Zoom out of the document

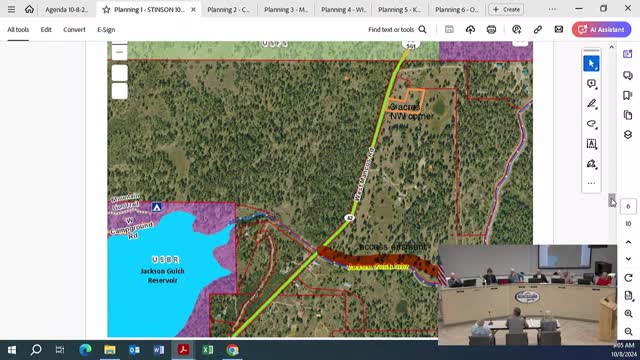(628, 331)
